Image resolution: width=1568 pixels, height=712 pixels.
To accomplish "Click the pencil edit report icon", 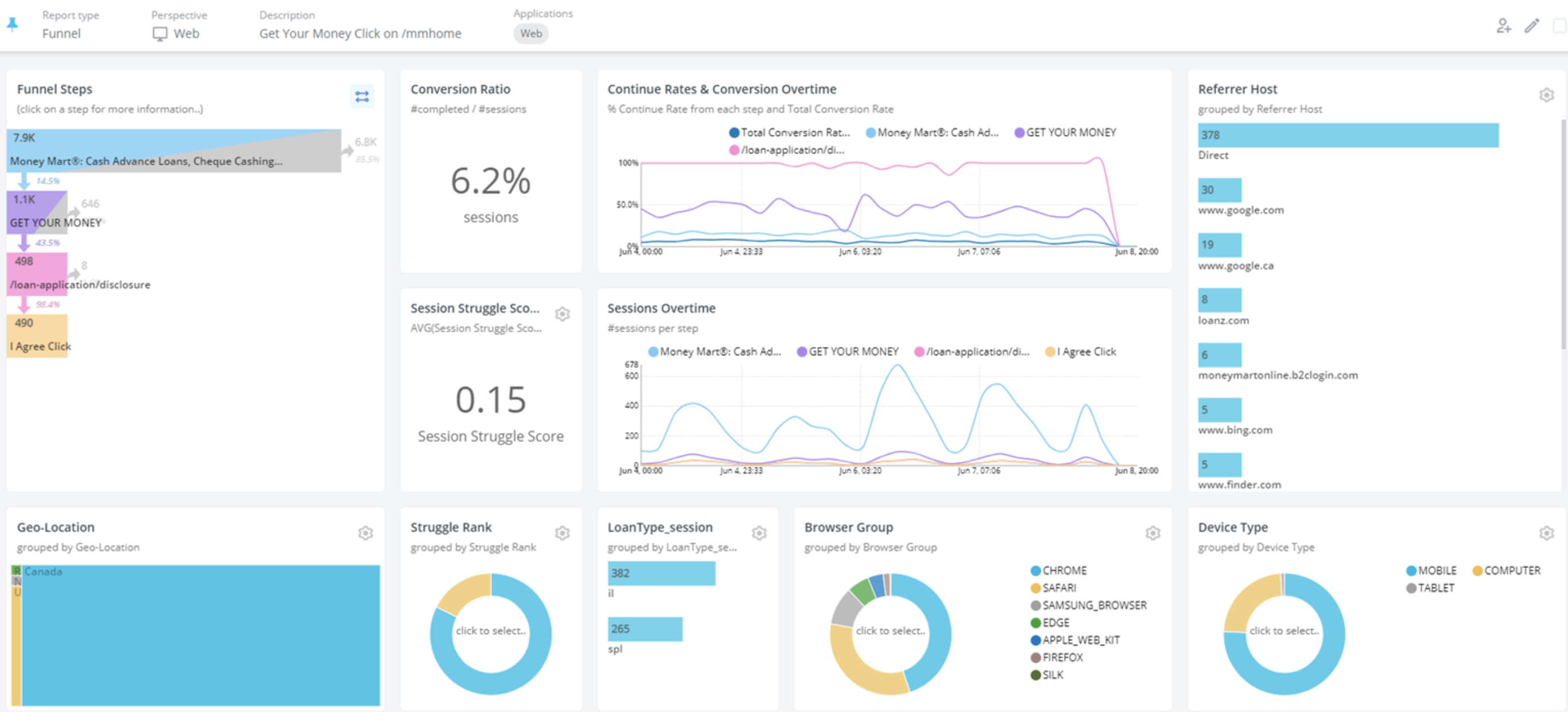I will [x=1531, y=26].
